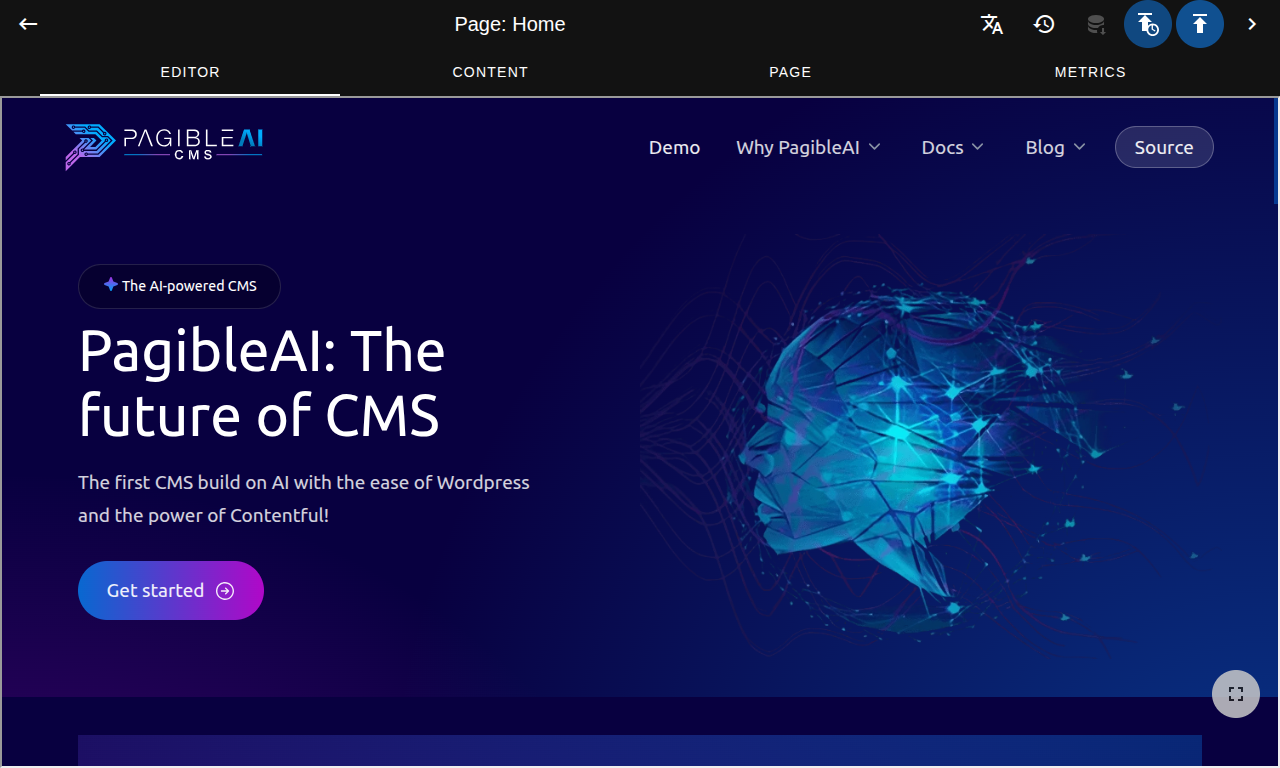This screenshot has width=1280, height=768.
Task: Select the EDITOR tab
Action: click(190, 71)
